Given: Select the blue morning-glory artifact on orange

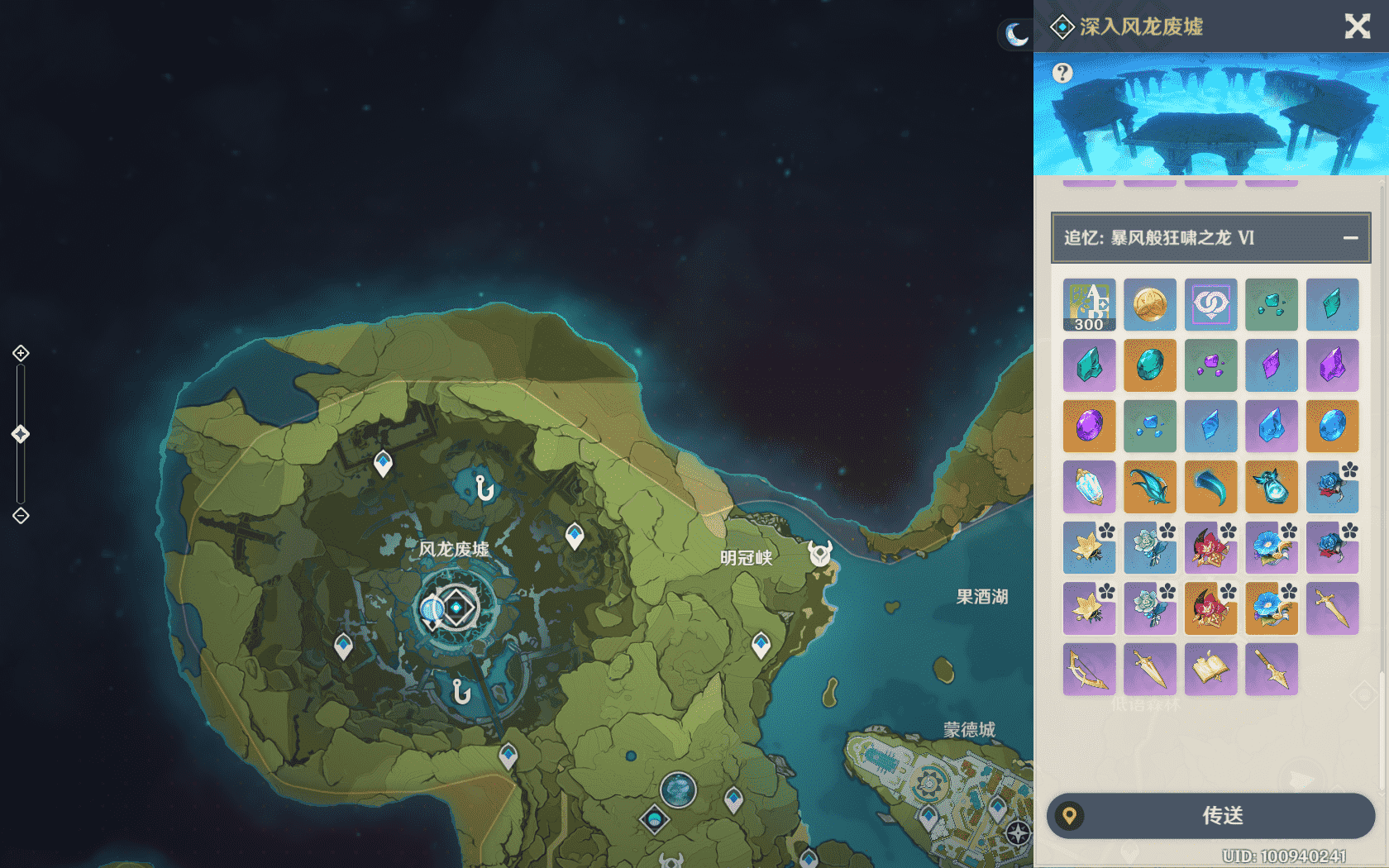Looking at the screenshot, I should 1272,608.
